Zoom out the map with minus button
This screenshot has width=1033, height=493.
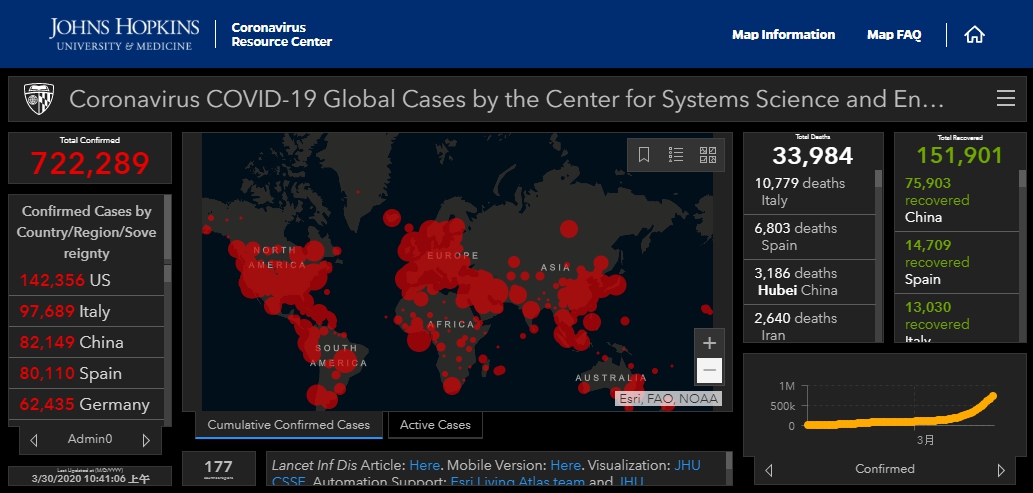coord(709,370)
